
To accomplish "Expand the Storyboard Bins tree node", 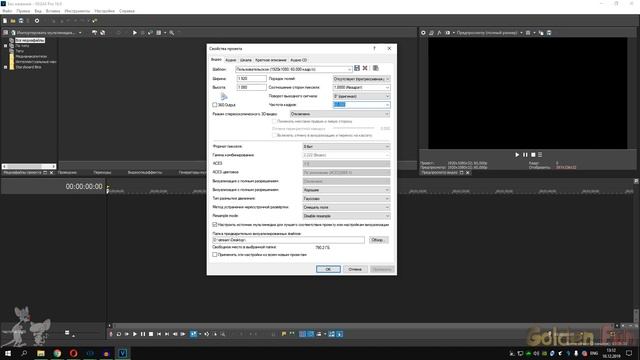I will pos(6,67).
